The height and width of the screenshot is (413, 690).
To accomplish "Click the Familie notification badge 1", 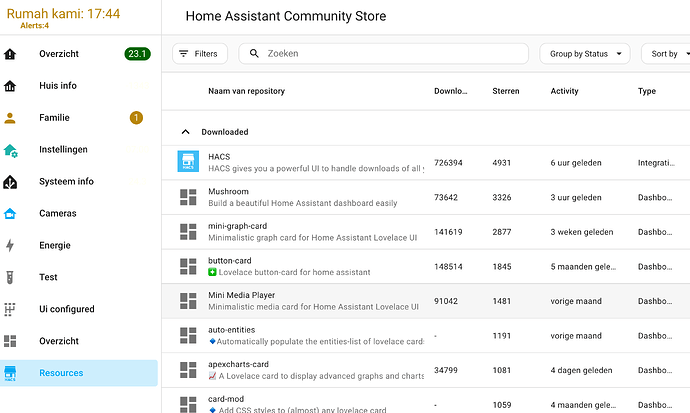I will (x=136, y=118).
